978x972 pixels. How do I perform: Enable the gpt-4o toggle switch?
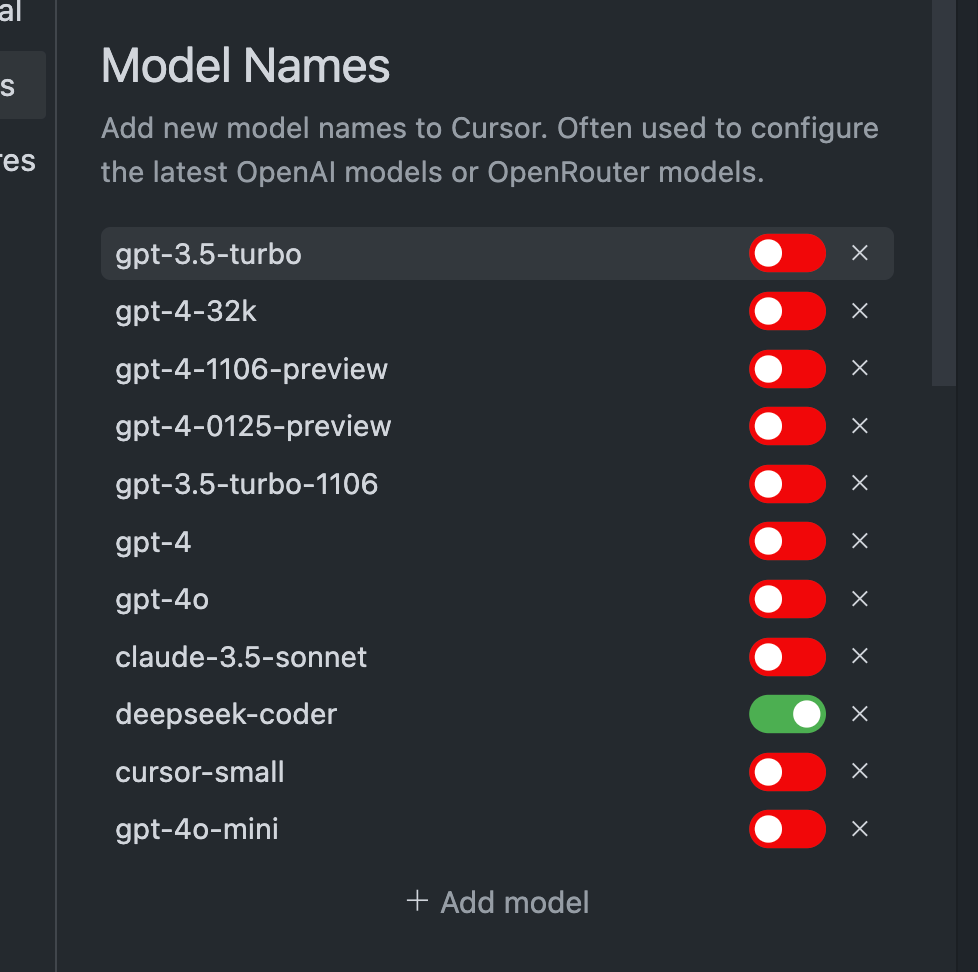tap(787, 599)
